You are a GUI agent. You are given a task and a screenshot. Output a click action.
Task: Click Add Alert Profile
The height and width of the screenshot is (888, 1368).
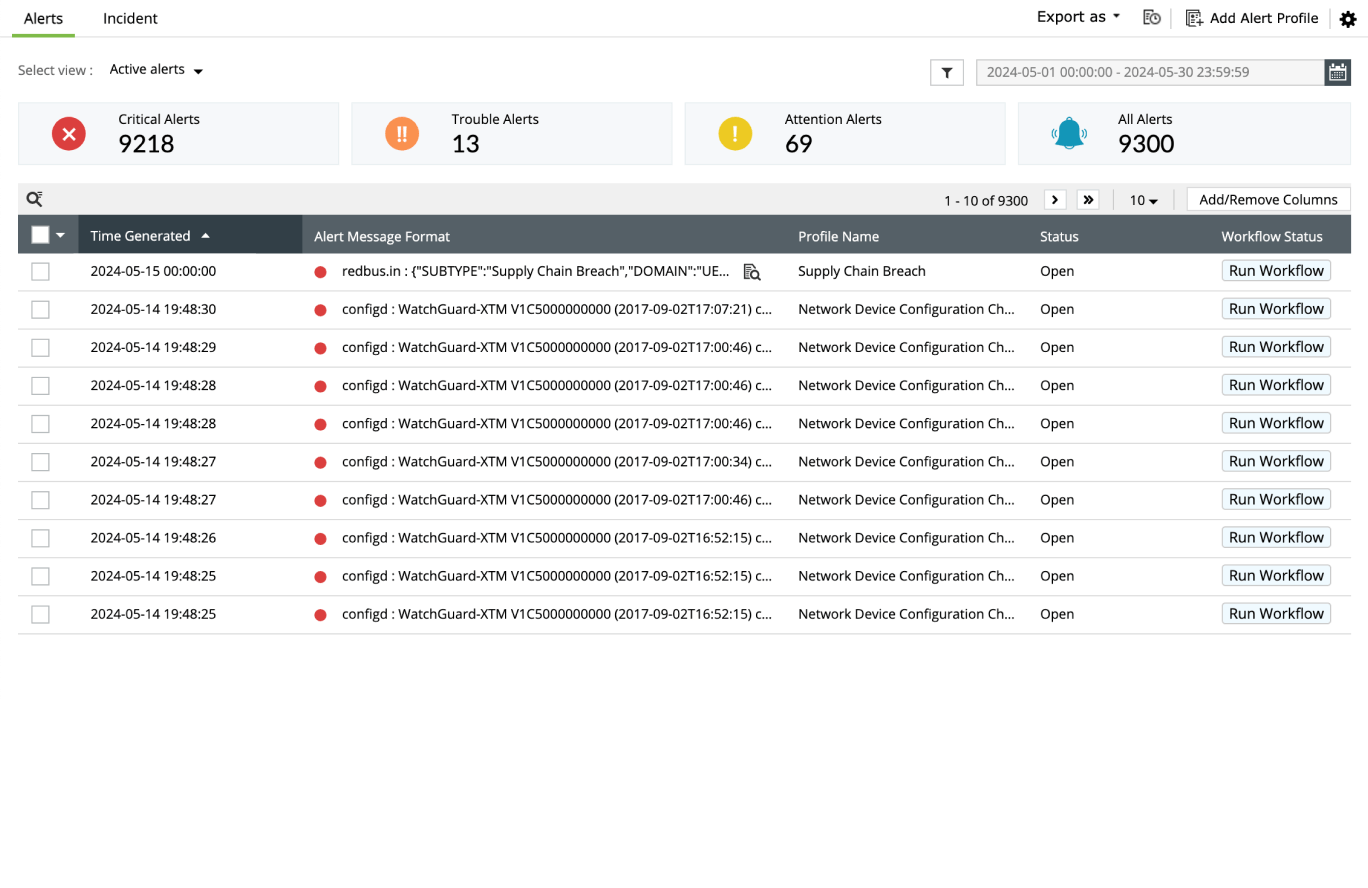pos(1252,17)
